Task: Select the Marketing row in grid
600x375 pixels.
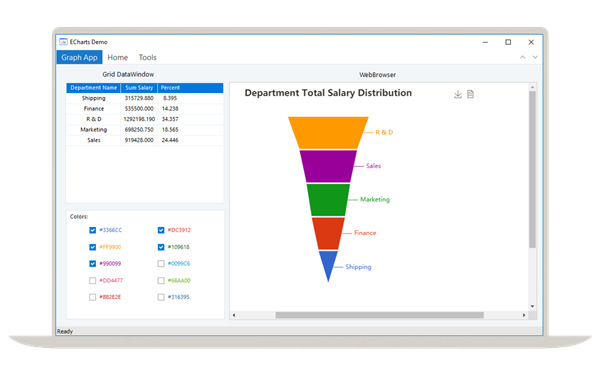Action: coord(145,130)
